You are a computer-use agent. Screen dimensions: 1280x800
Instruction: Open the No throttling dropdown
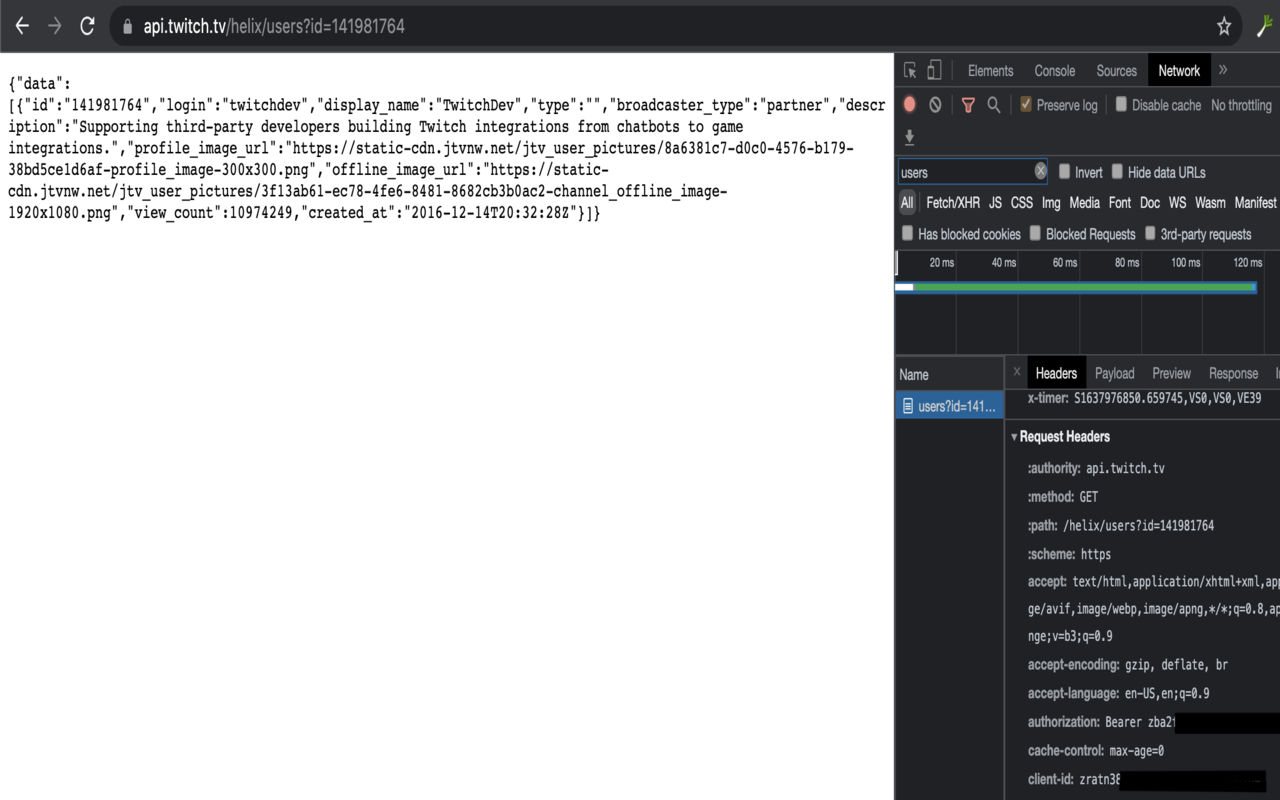(1241, 105)
